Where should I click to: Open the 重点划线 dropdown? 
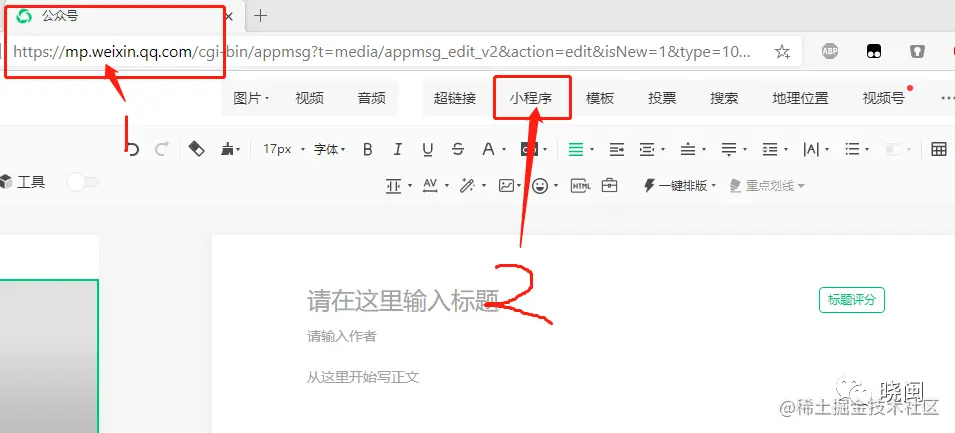tap(767, 186)
